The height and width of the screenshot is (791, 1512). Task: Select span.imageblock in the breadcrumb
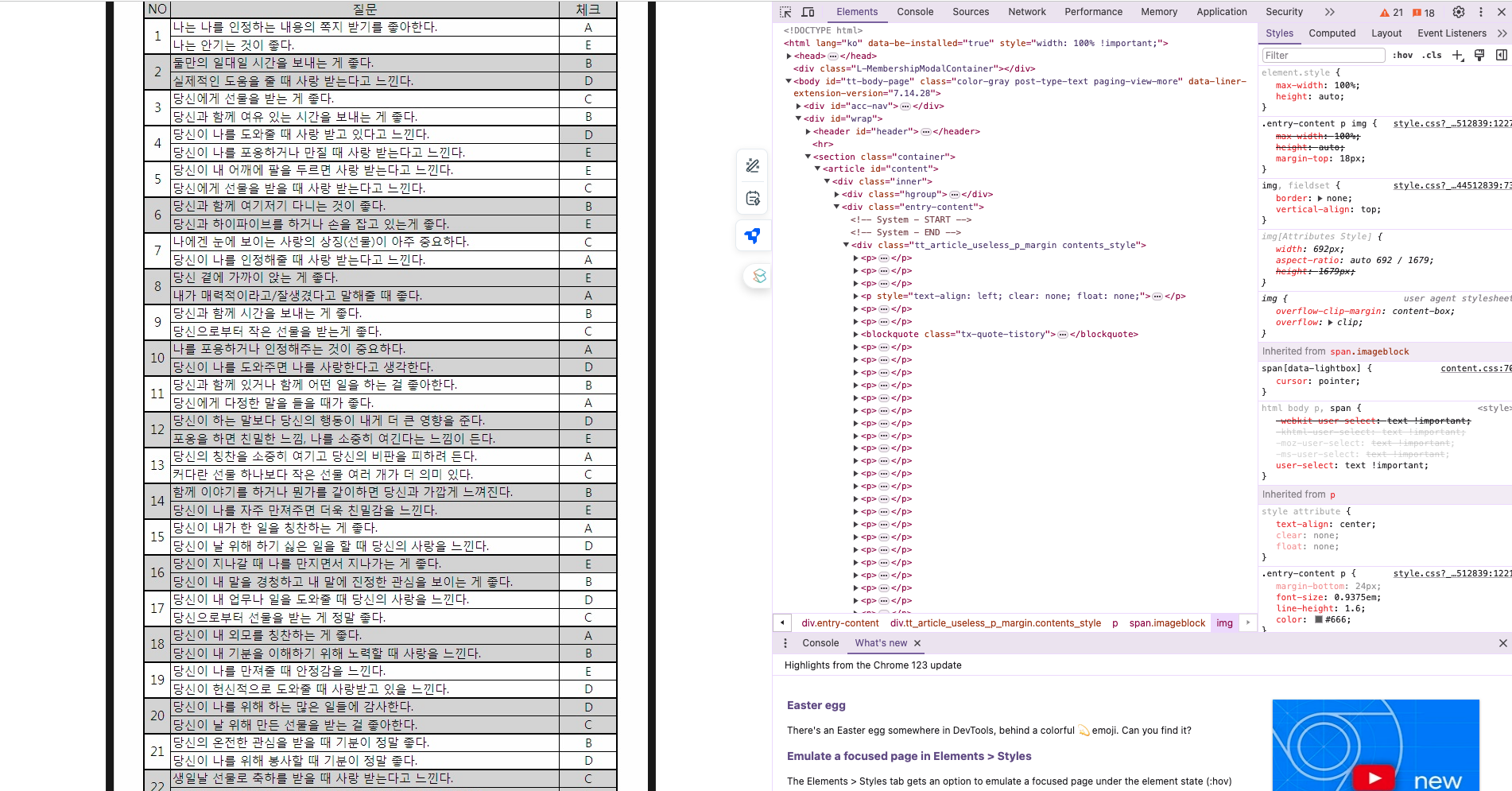(1167, 623)
